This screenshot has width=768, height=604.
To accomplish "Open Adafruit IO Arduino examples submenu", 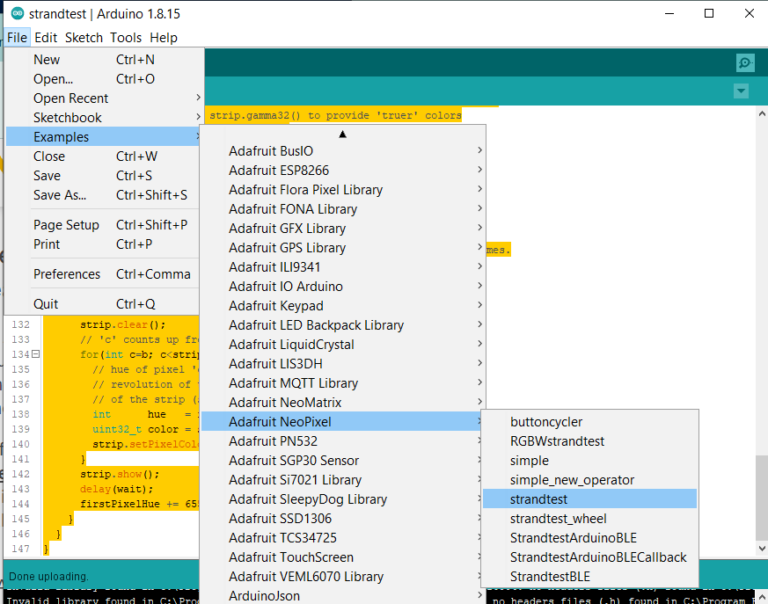I will click(x=343, y=286).
